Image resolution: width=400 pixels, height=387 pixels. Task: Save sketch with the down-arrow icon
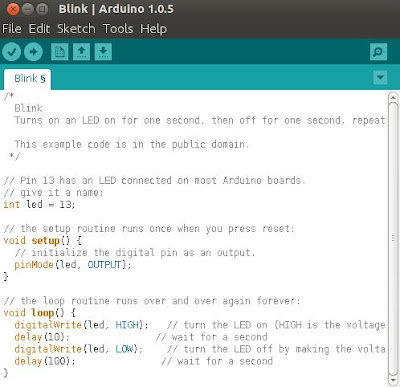point(103,52)
